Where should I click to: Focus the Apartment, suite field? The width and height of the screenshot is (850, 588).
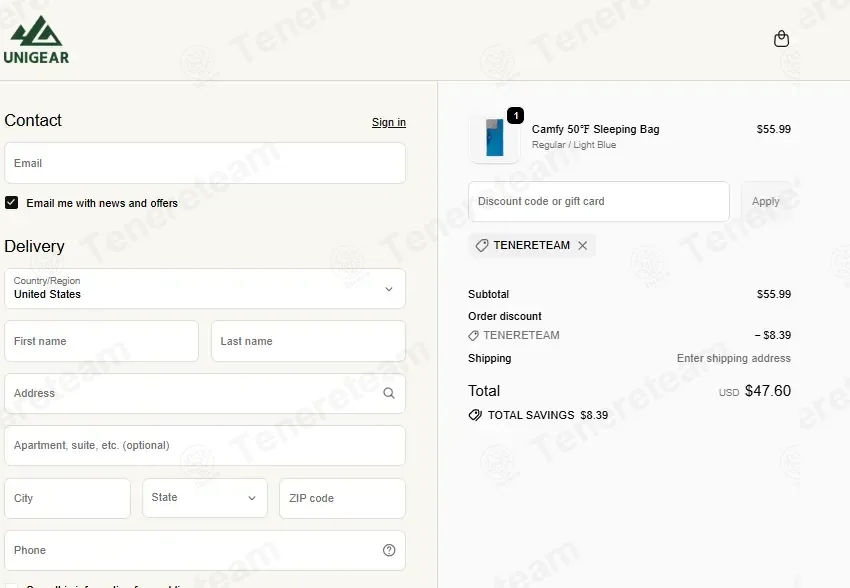[205, 445]
